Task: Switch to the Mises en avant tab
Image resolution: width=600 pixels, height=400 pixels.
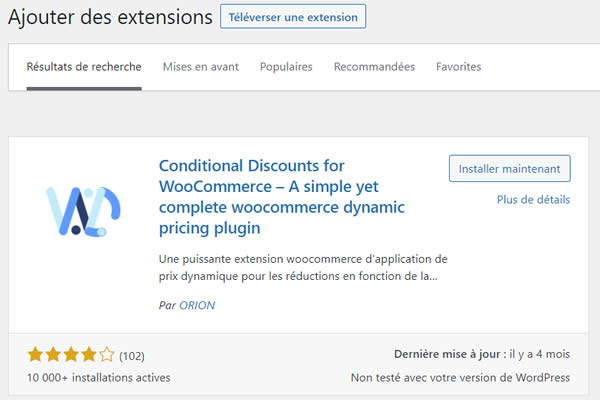Action: click(x=200, y=67)
